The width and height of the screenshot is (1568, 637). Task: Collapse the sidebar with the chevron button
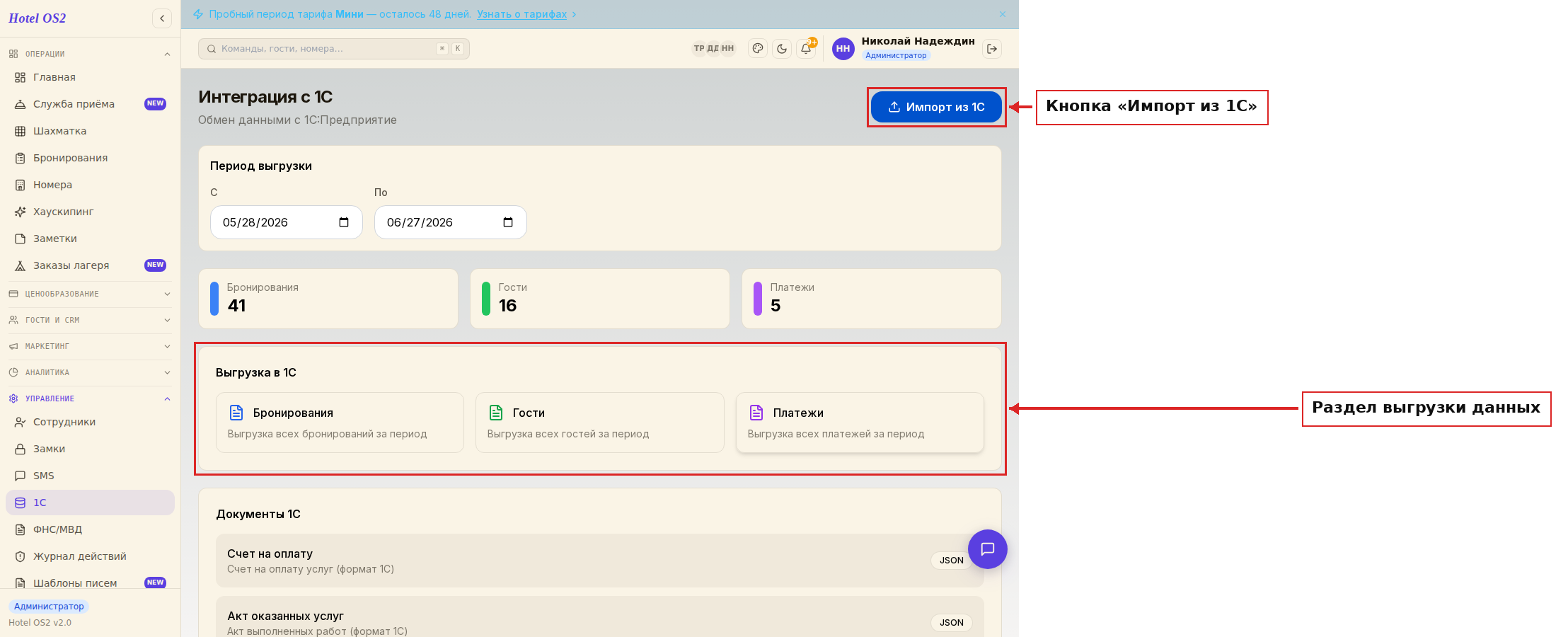(x=162, y=18)
